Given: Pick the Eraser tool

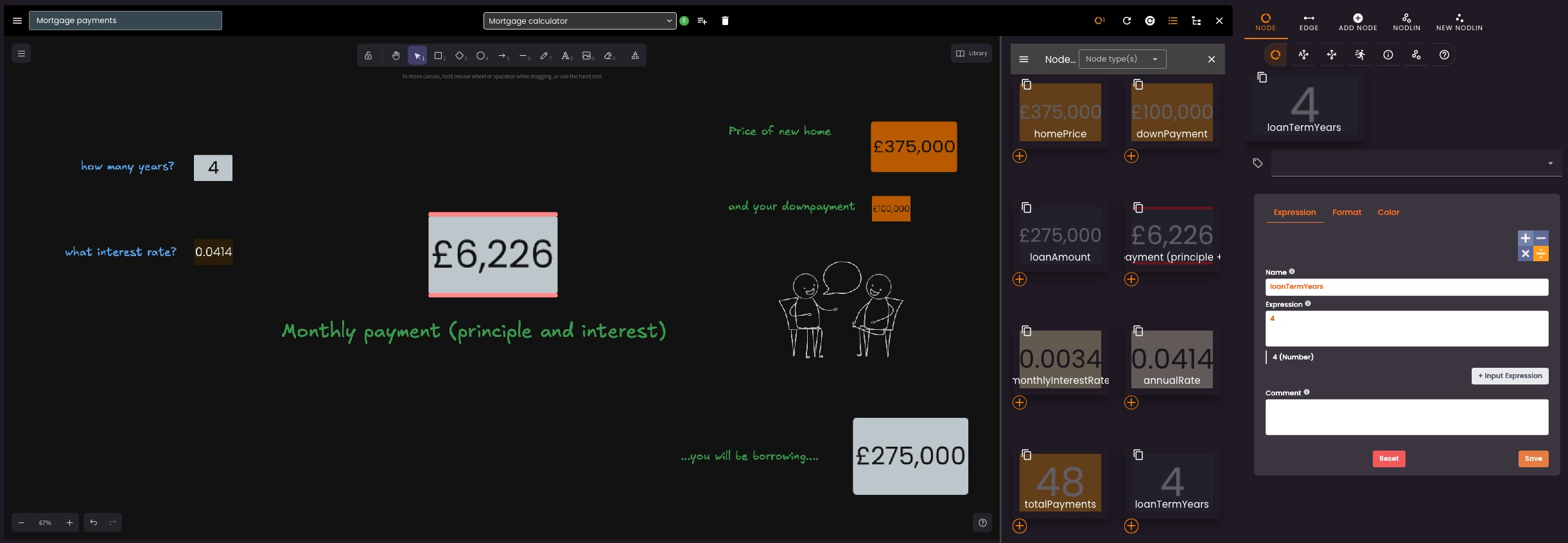Looking at the screenshot, I should pos(609,56).
